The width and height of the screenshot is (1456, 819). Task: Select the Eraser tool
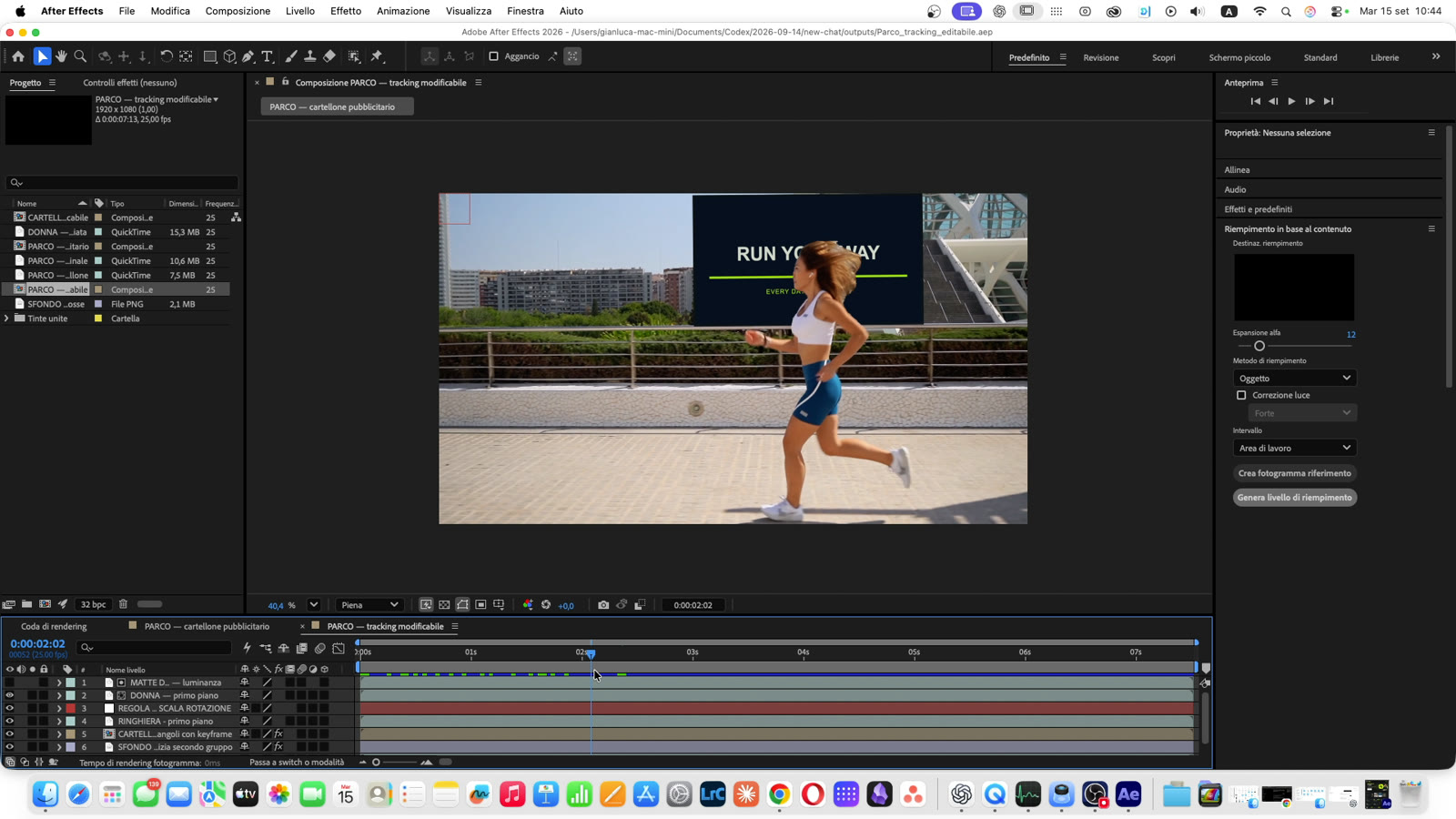tap(329, 56)
